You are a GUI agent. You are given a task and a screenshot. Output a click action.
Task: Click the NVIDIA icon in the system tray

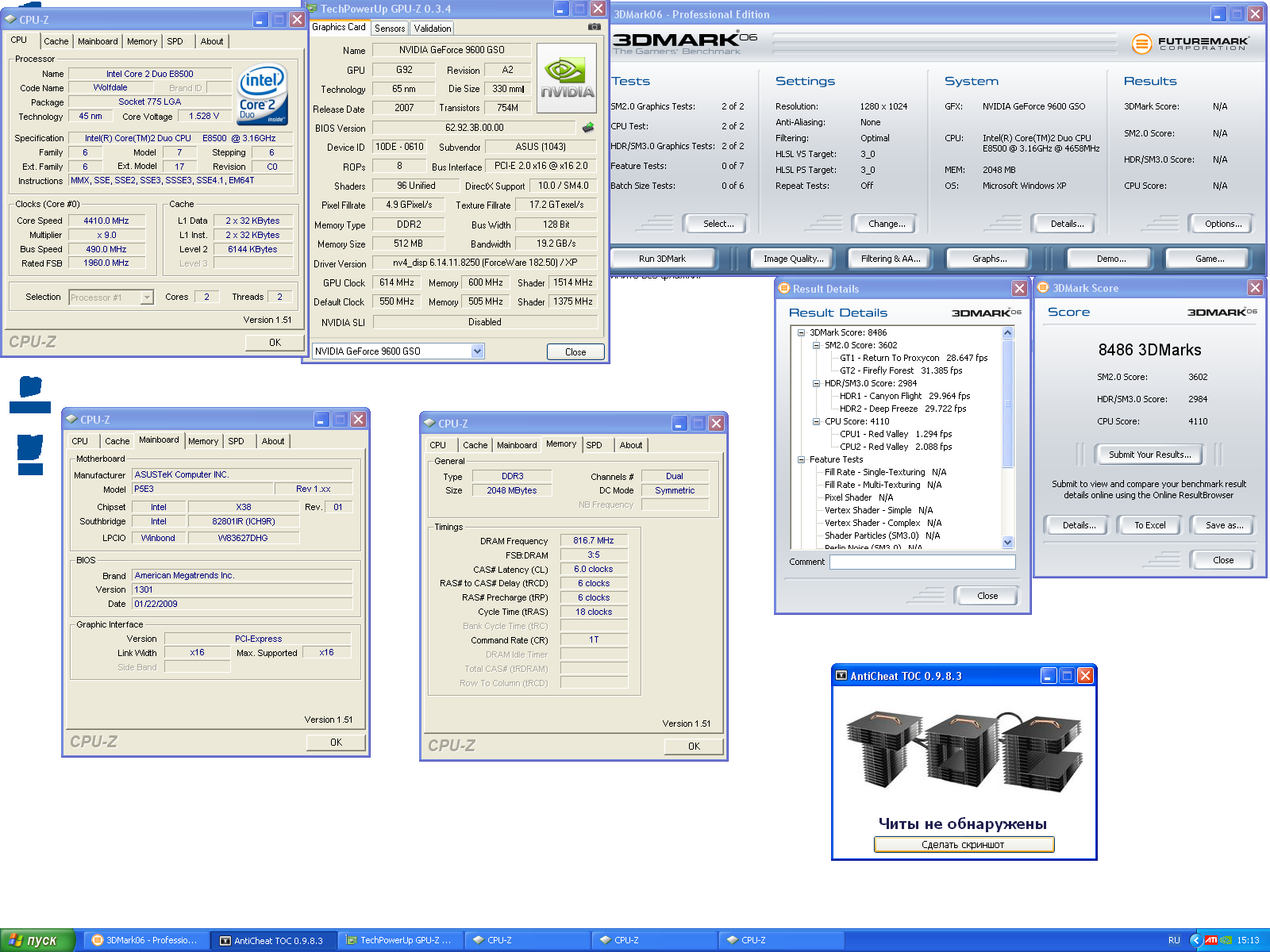1226,940
